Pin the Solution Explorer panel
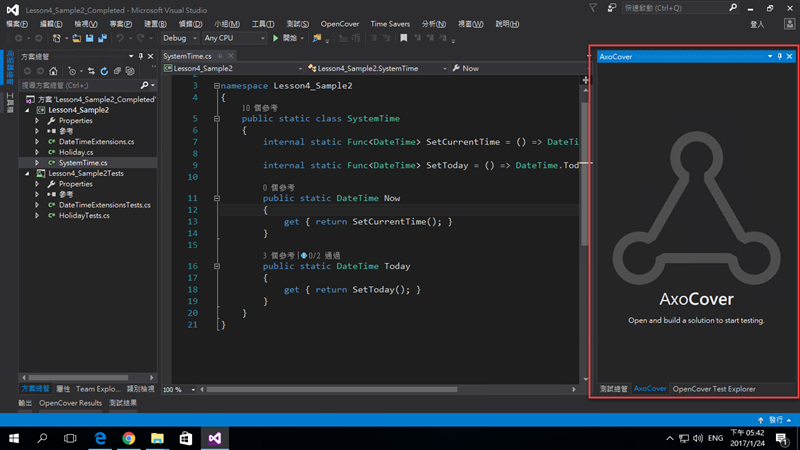Screen dimensions: 800x450 coord(141,57)
